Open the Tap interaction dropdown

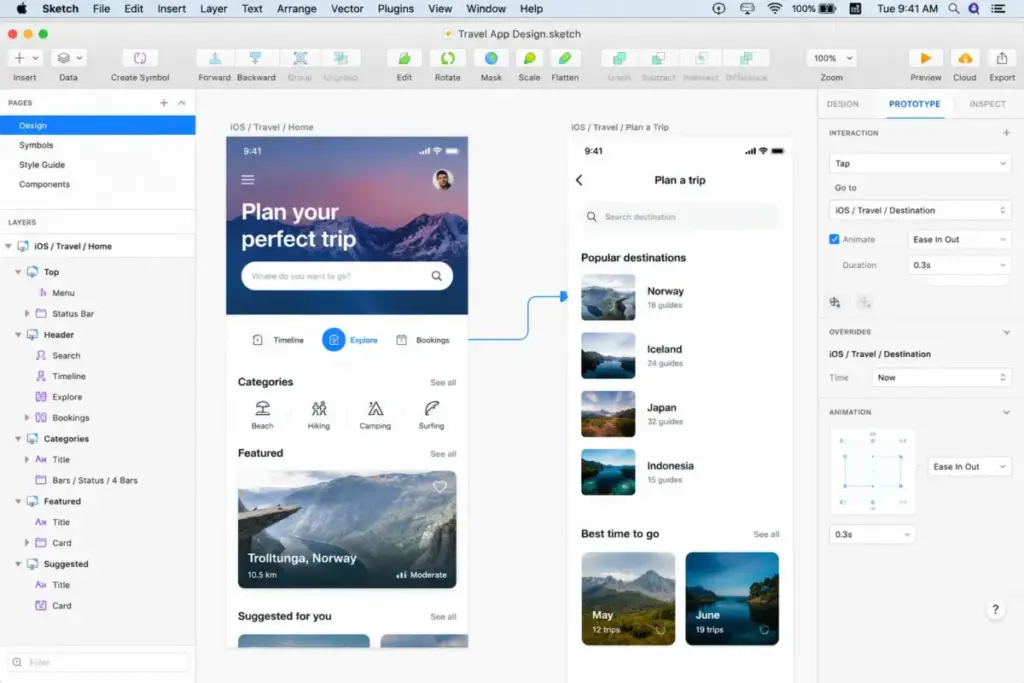coord(920,163)
